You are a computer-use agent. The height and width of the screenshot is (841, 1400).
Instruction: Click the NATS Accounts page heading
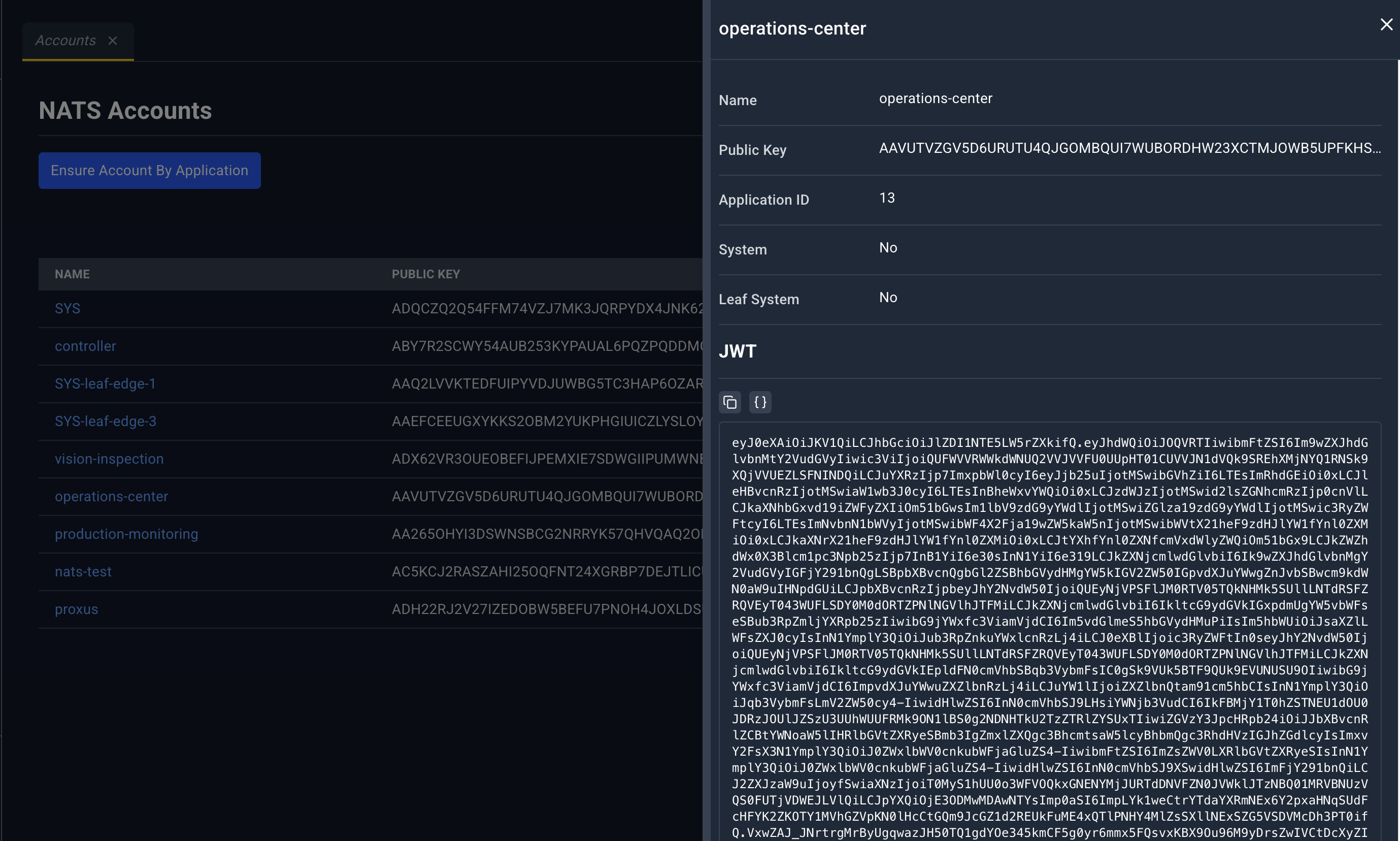click(125, 111)
